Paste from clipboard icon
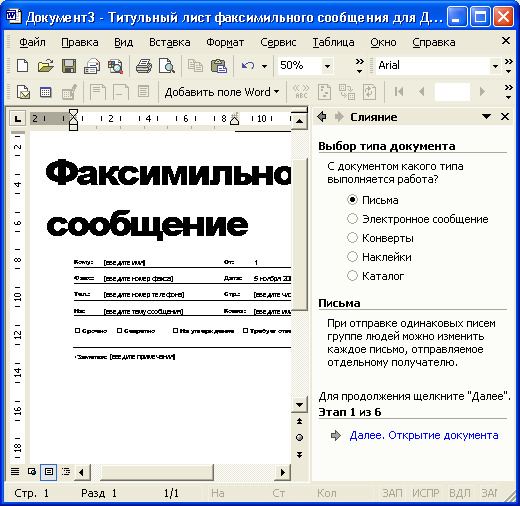This screenshot has width=520, height=506. coord(219,66)
